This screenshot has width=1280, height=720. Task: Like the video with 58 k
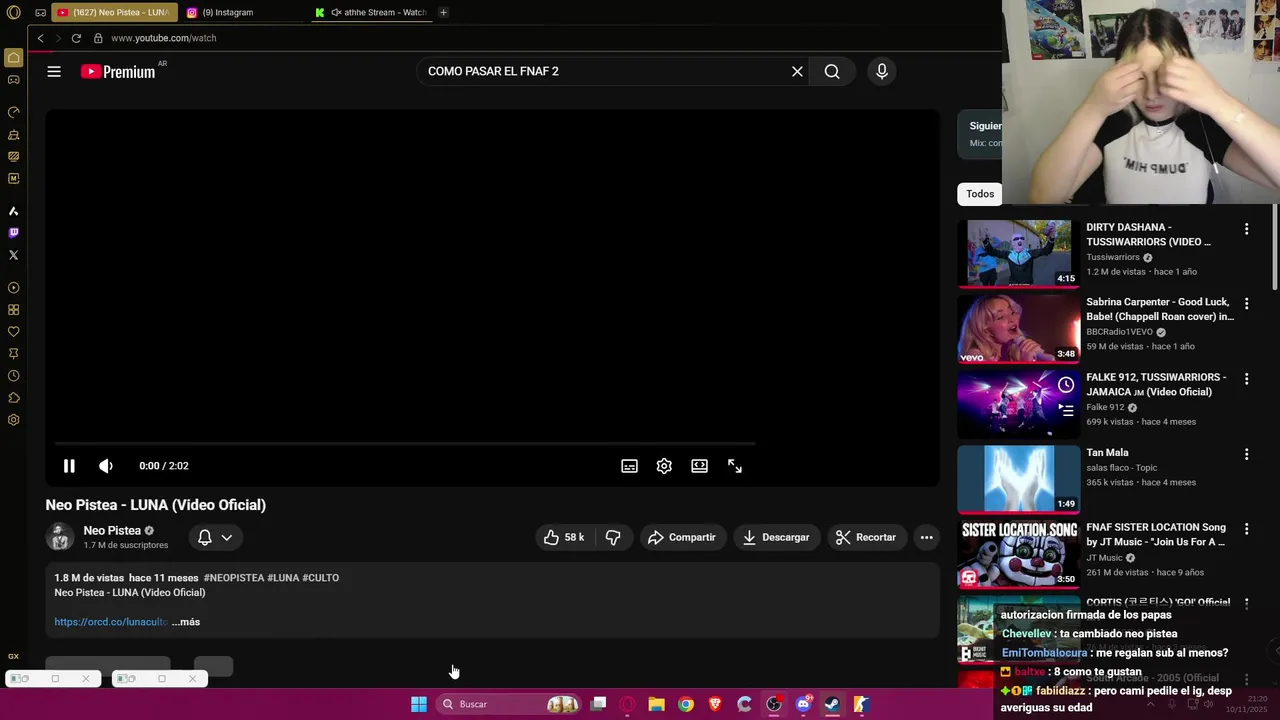[563, 537]
